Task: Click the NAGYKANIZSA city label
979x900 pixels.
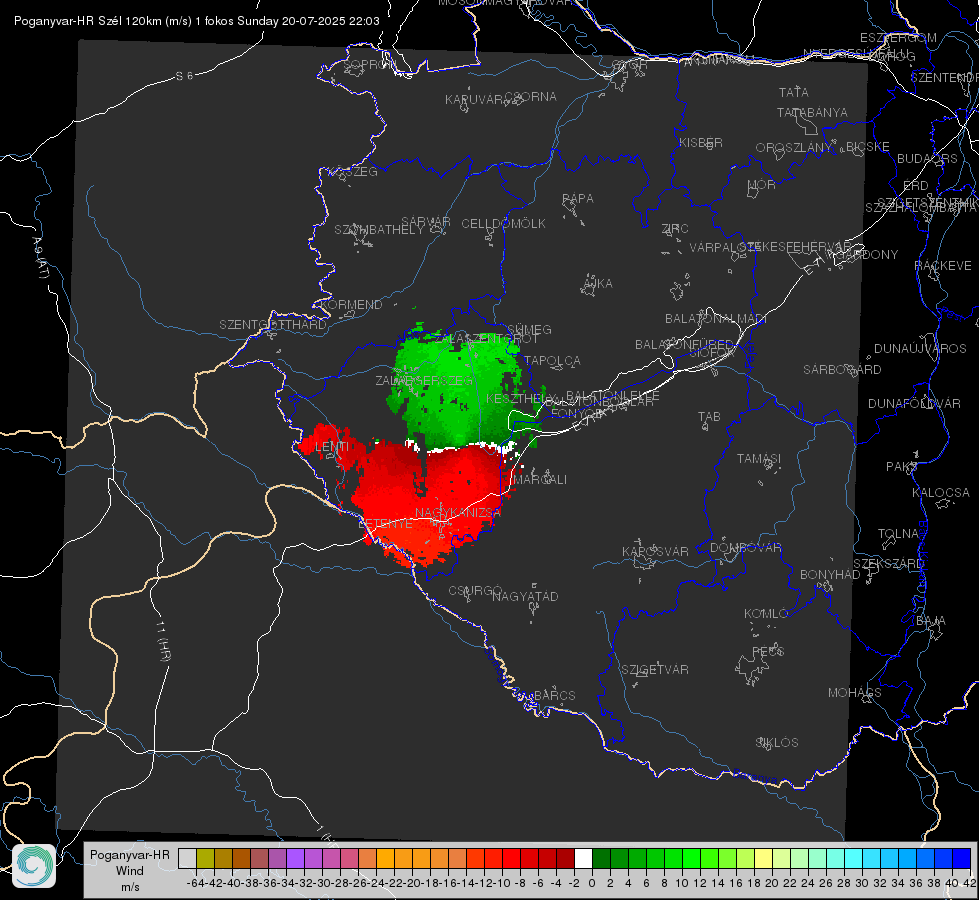Action: click(458, 513)
